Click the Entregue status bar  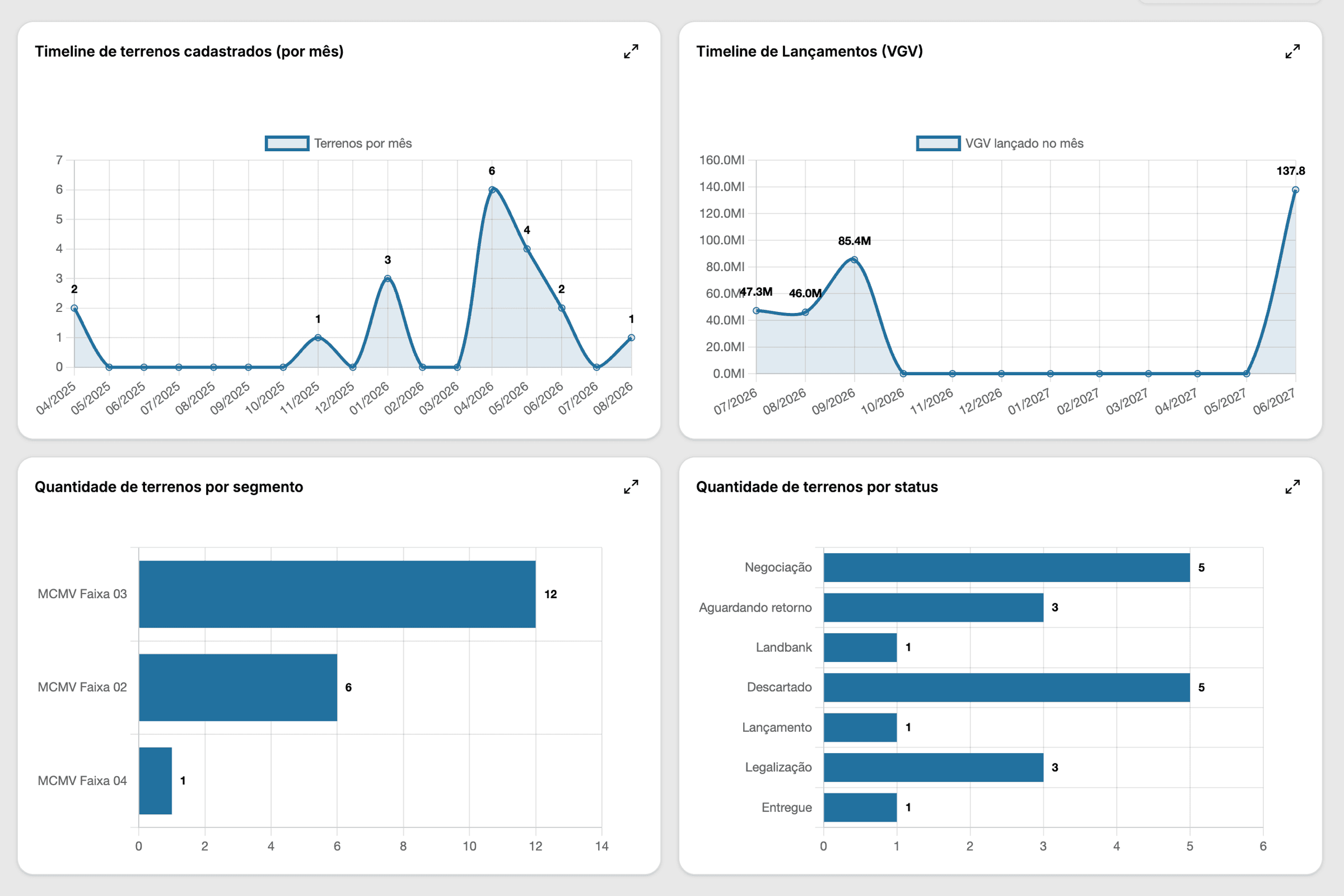[860, 808]
